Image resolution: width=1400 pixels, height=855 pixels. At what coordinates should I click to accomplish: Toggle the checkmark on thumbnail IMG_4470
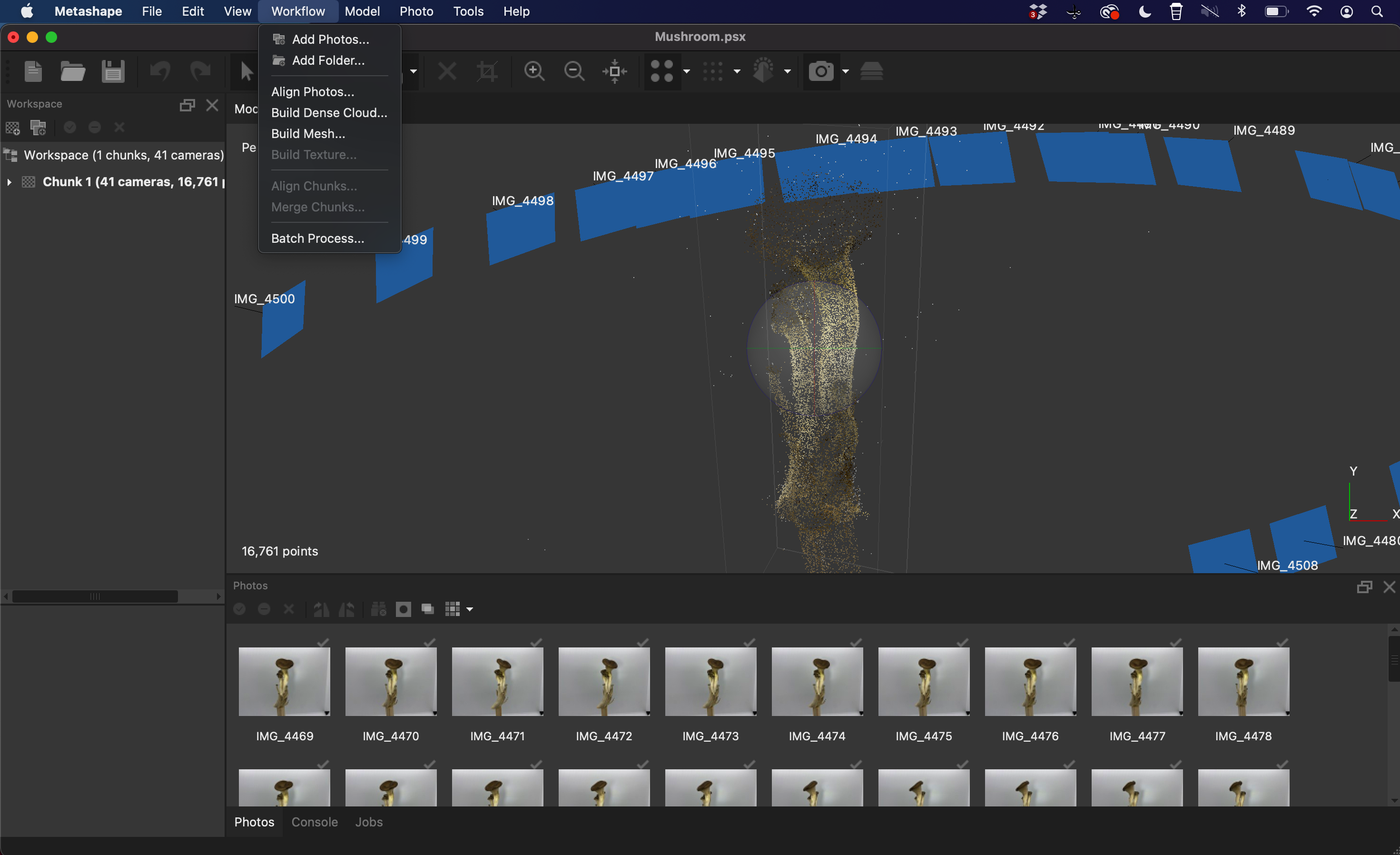click(430, 642)
